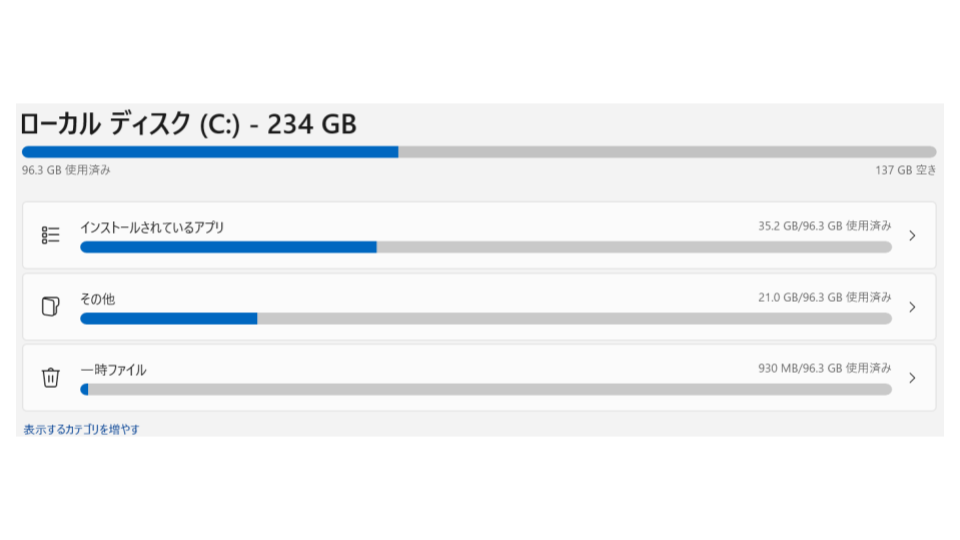The image size is (960, 540).
Task: Click the 930 MB/96.3 GB usage text
Action: coord(824,369)
